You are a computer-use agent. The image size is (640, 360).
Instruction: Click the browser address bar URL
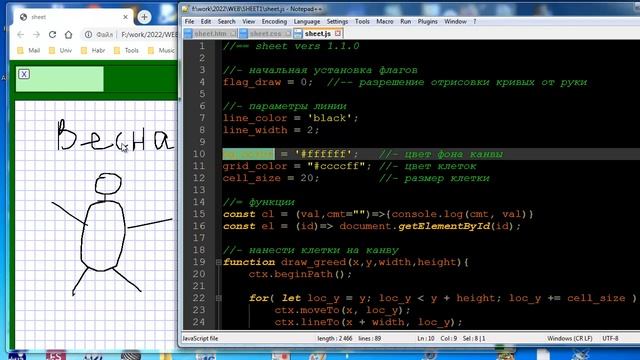[x=149, y=35]
